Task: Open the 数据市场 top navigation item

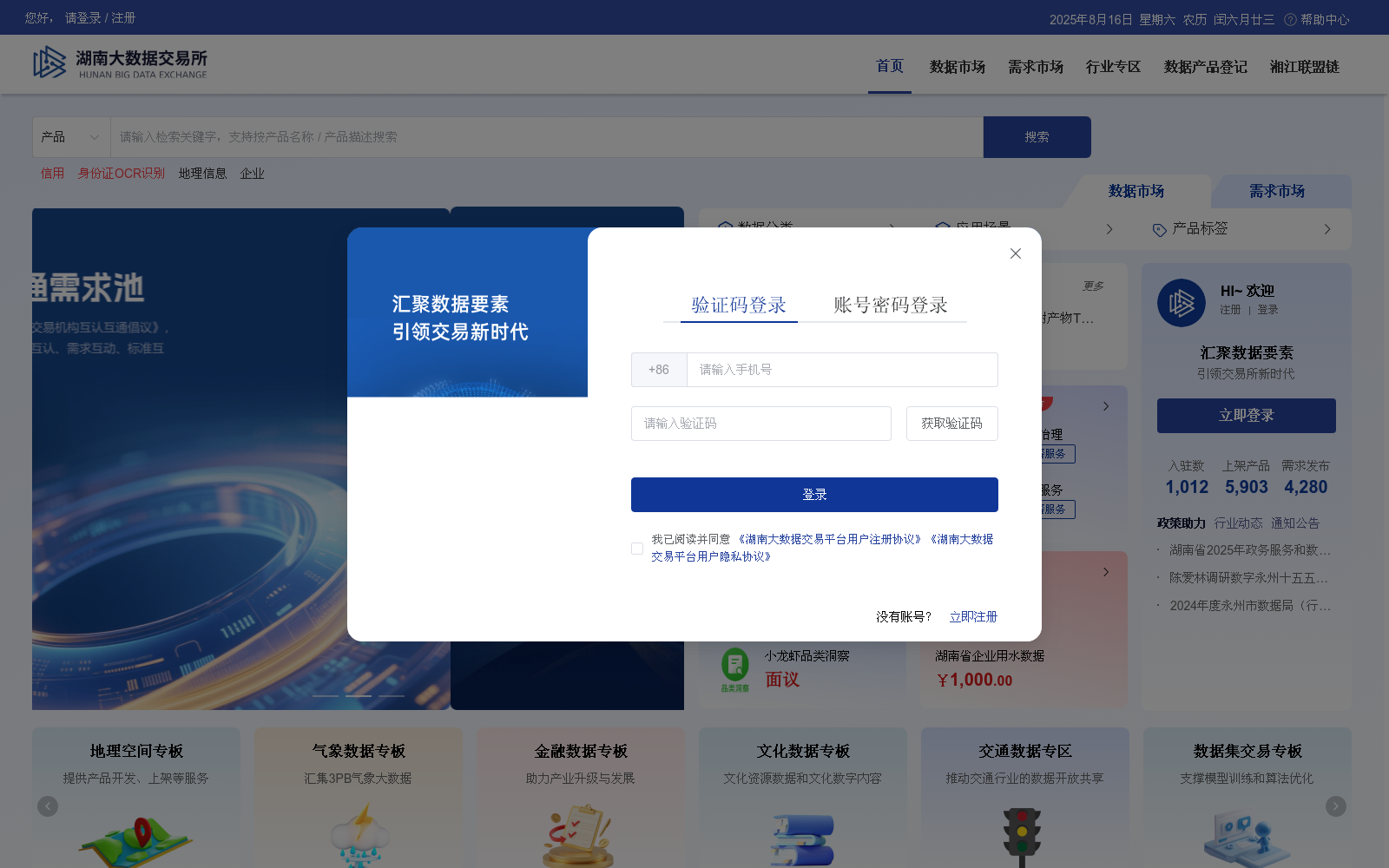Action: click(x=958, y=67)
